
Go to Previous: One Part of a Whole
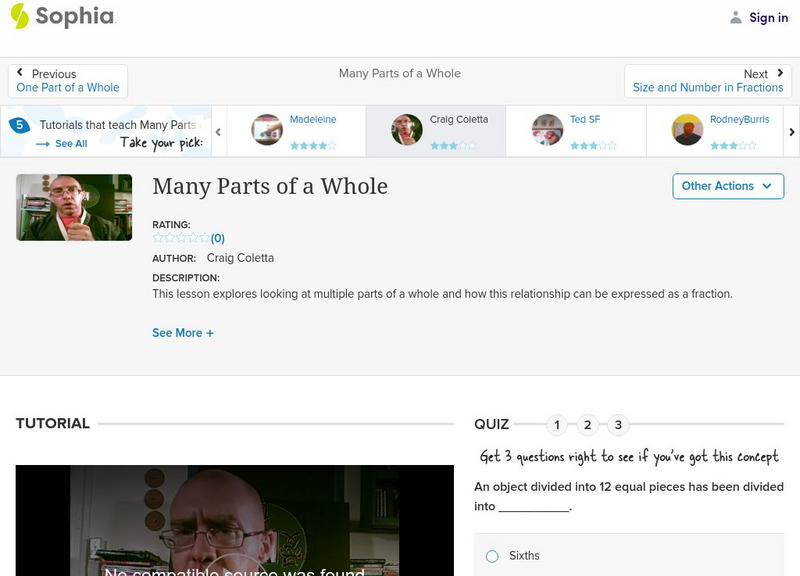(x=68, y=81)
